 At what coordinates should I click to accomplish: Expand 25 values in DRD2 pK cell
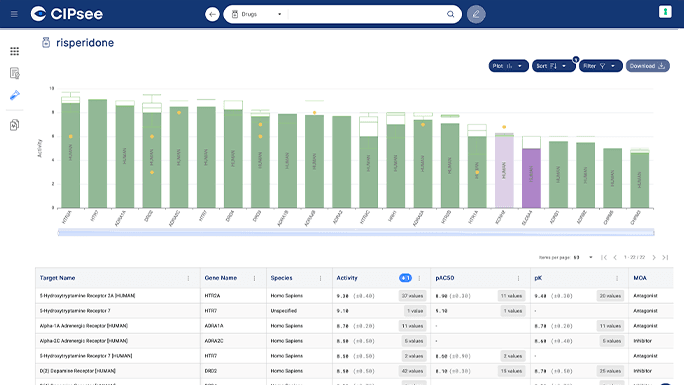pyautogui.click(x=610, y=371)
